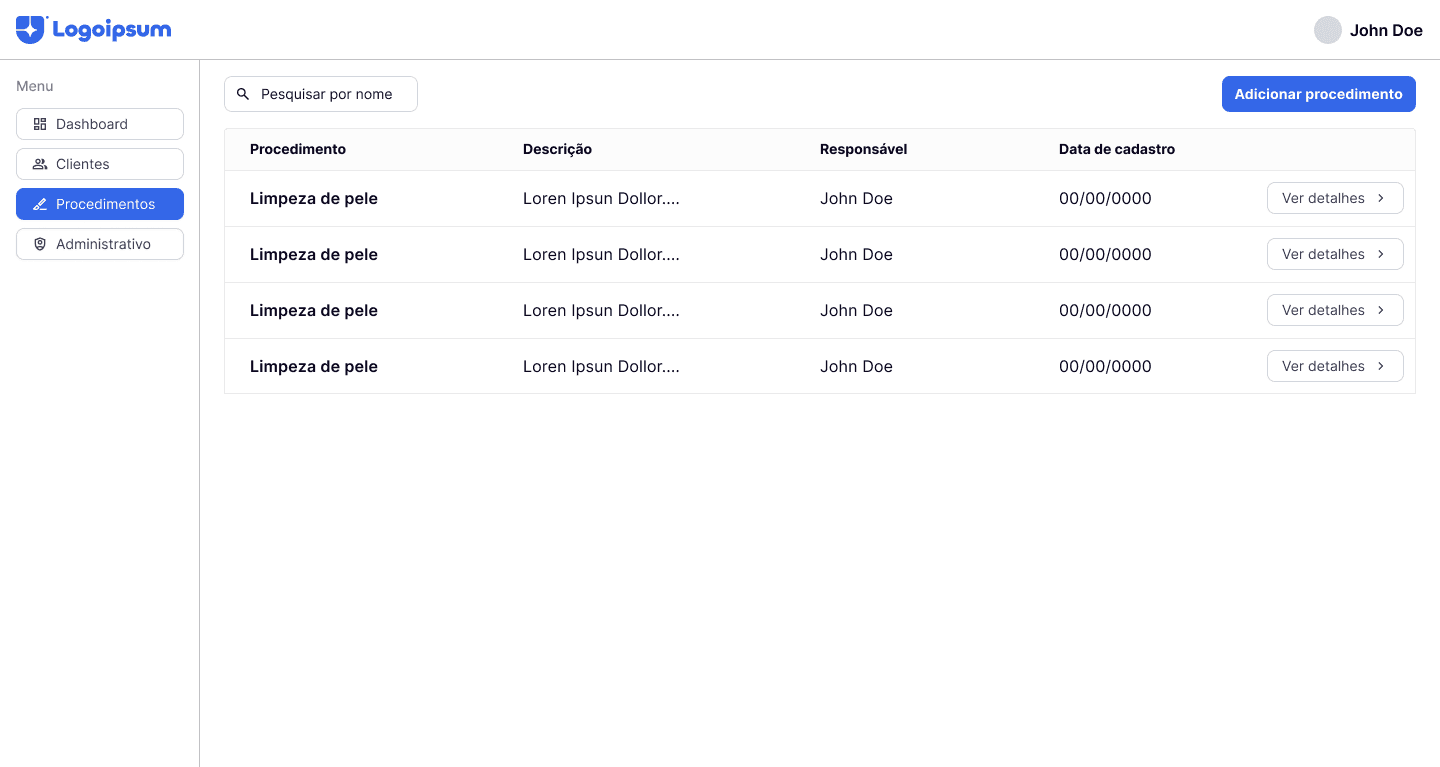Click the Procedimentos pen icon
The width and height of the screenshot is (1440, 767).
[40, 204]
